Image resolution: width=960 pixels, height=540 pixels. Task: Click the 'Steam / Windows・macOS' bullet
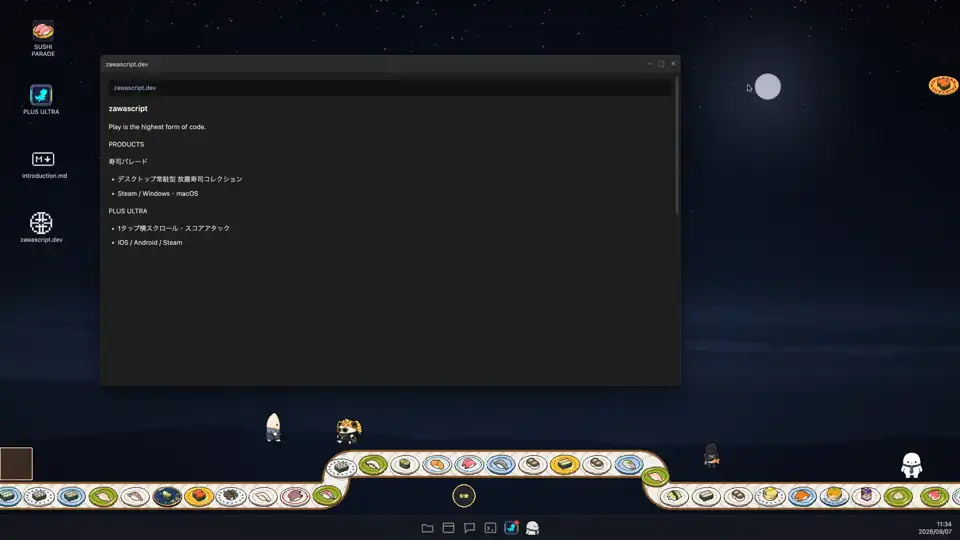click(158, 193)
